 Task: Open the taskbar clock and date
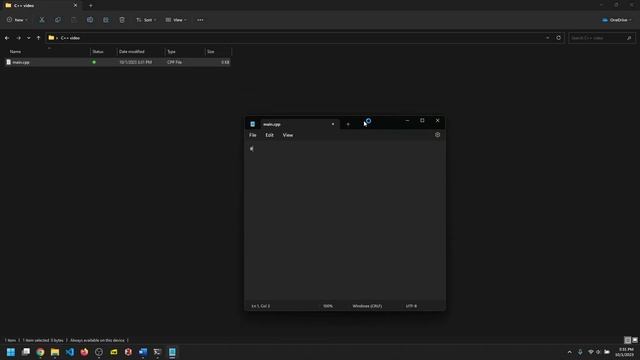pos(625,352)
